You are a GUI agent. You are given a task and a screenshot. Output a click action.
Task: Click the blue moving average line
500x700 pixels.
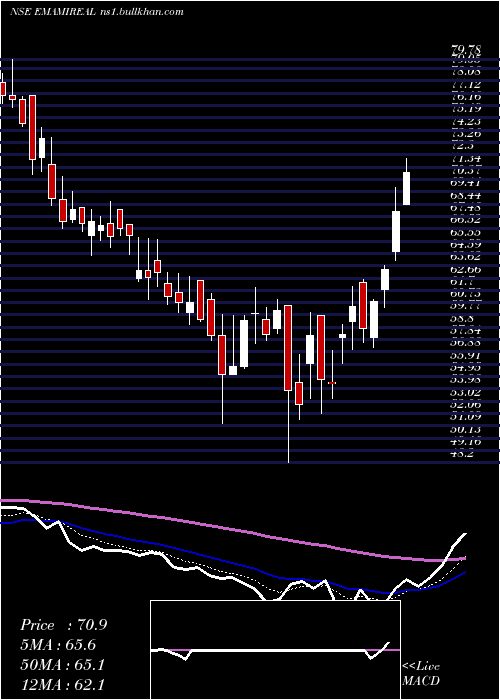[x=232, y=560]
